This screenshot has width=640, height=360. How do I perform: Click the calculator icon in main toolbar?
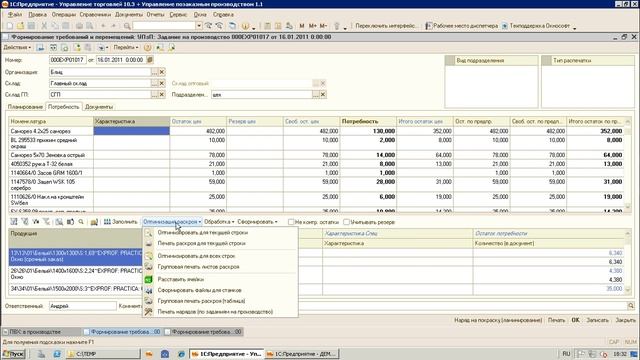coord(267,26)
